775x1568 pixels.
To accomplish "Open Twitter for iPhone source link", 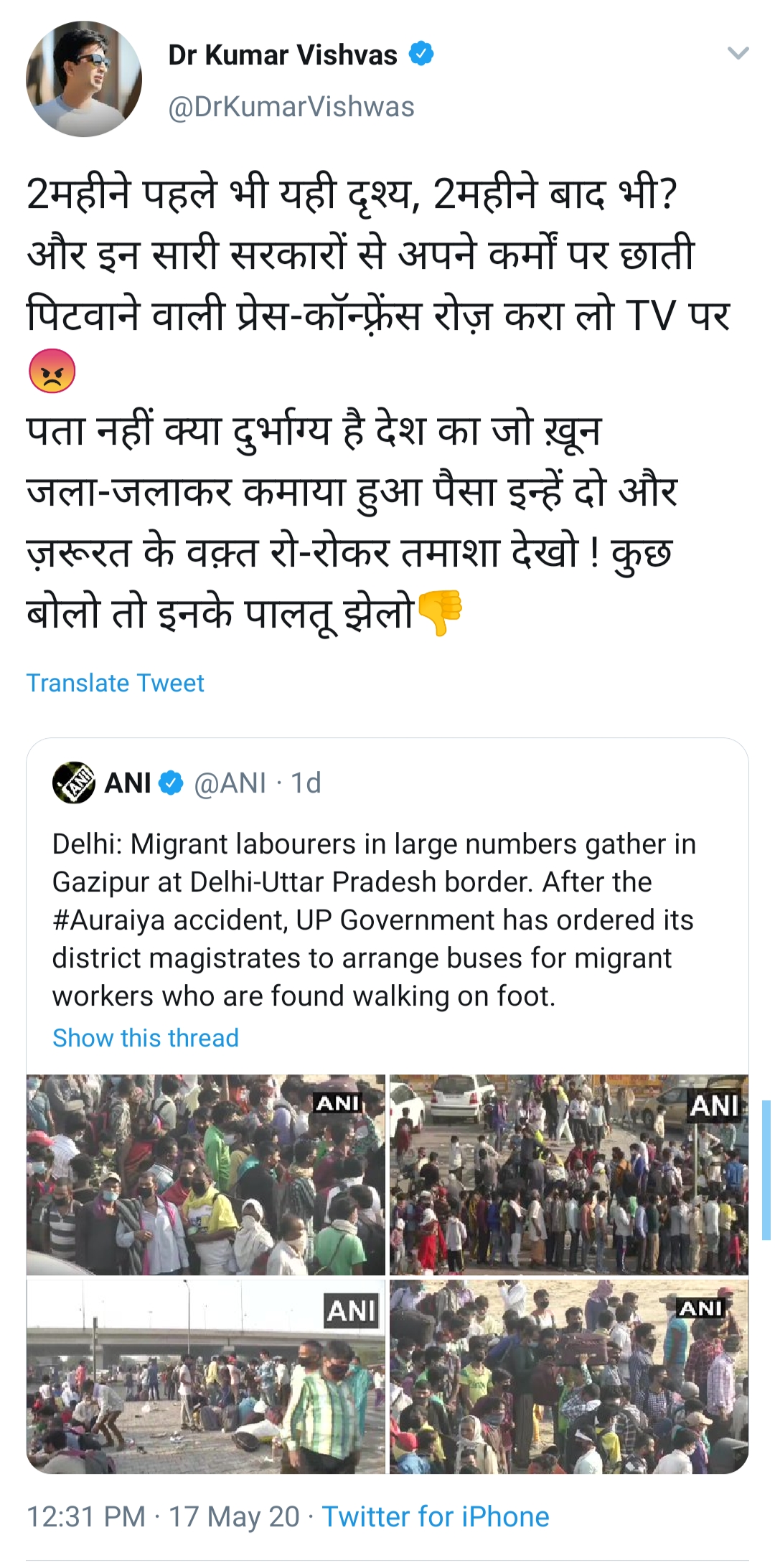I will click(435, 1517).
